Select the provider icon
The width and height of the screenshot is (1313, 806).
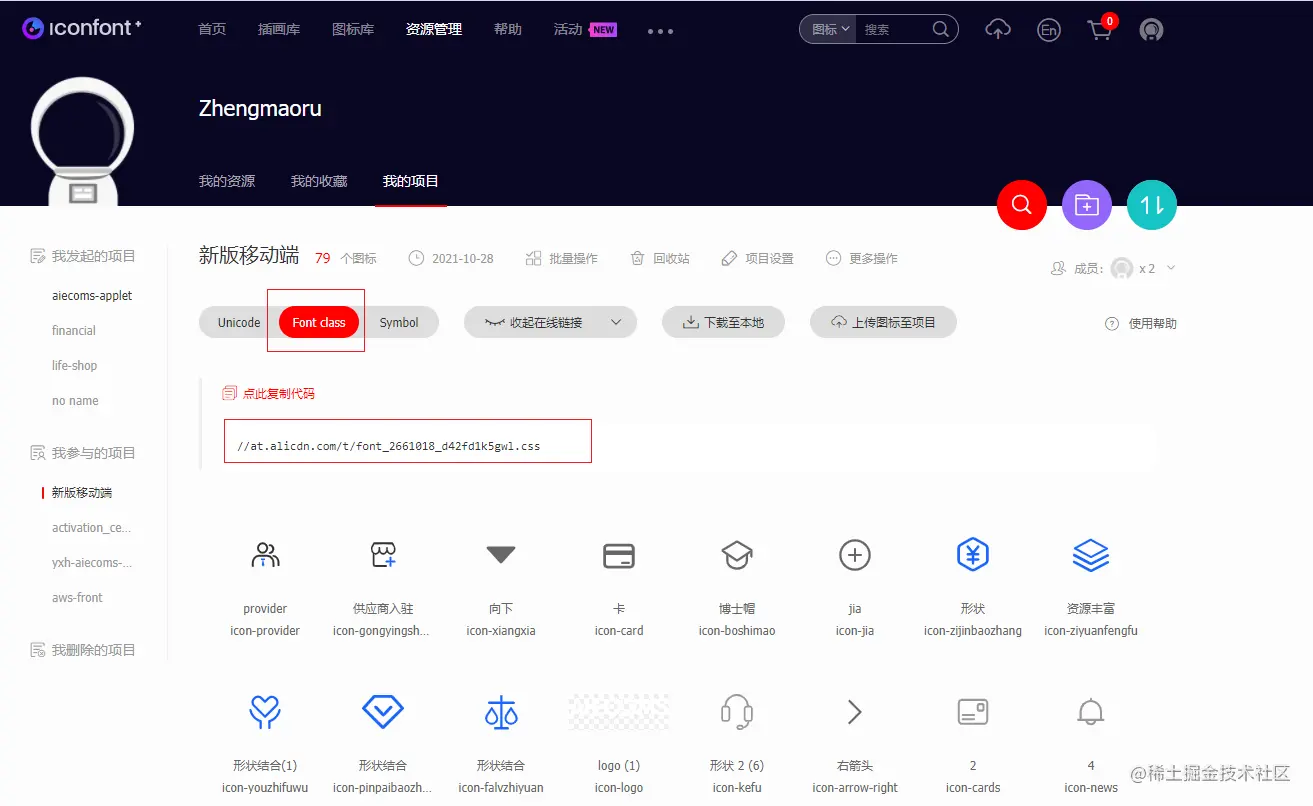click(265, 555)
